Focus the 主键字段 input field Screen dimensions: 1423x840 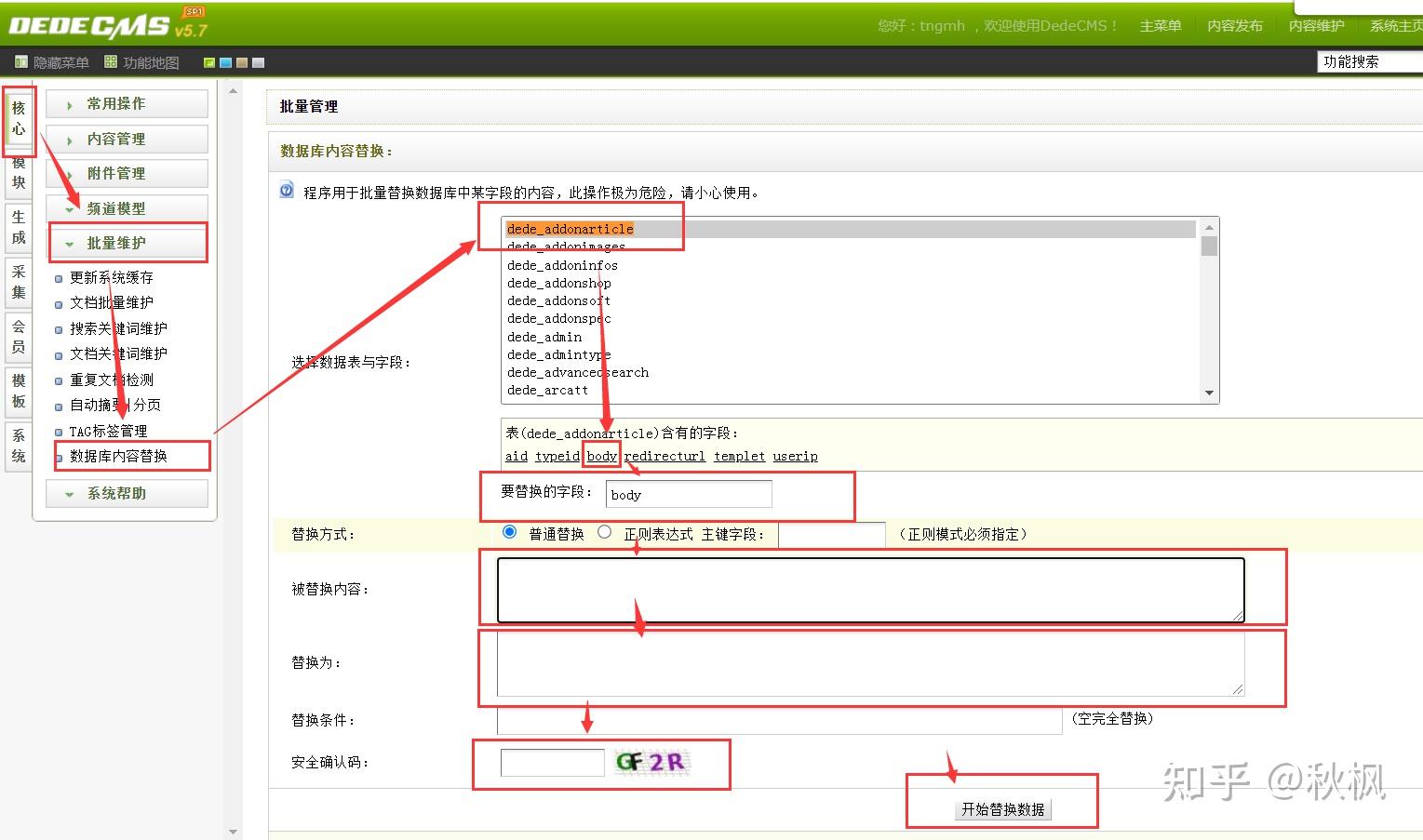832,535
